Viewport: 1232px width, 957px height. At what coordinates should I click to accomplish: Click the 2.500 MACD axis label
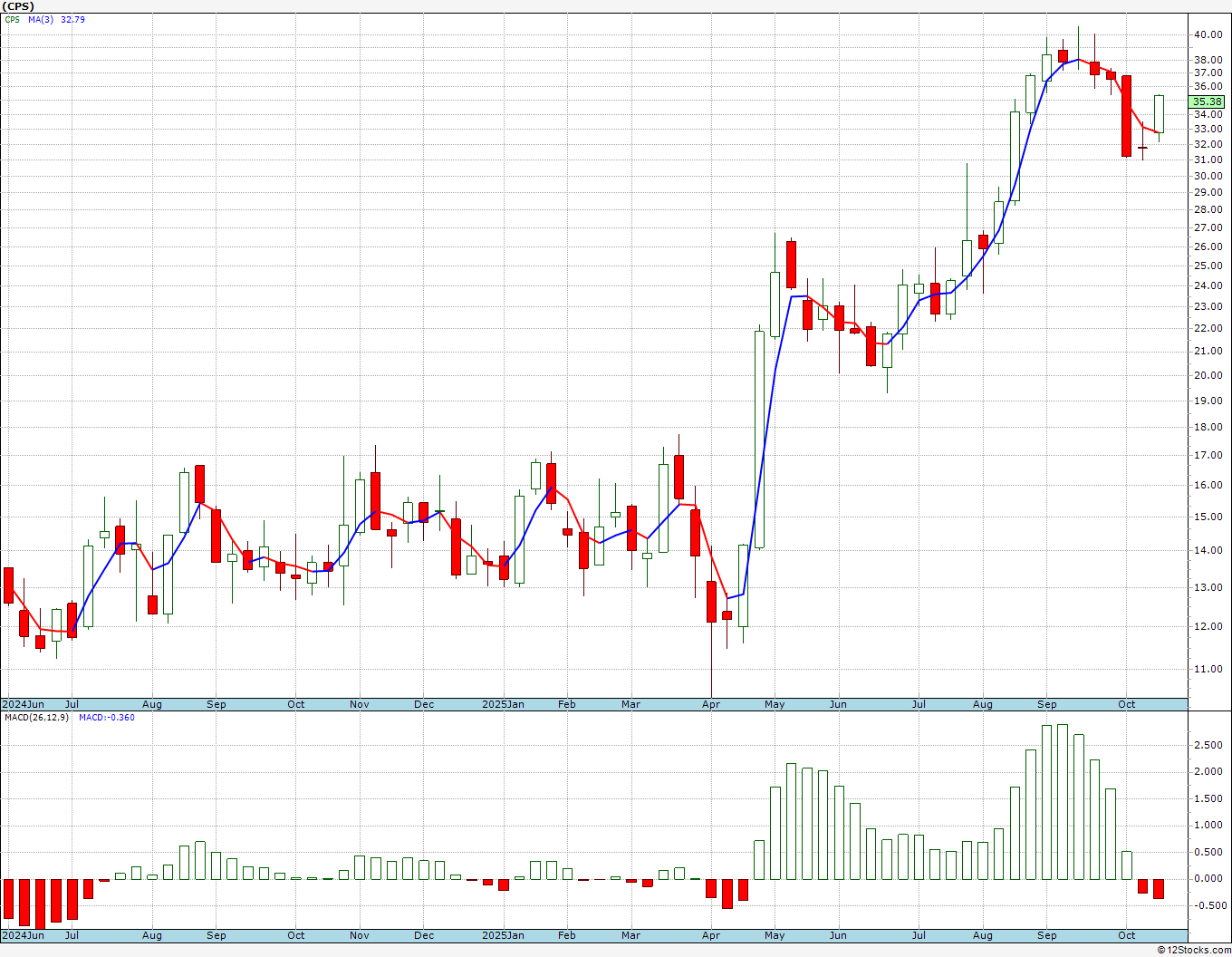(1208, 745)
